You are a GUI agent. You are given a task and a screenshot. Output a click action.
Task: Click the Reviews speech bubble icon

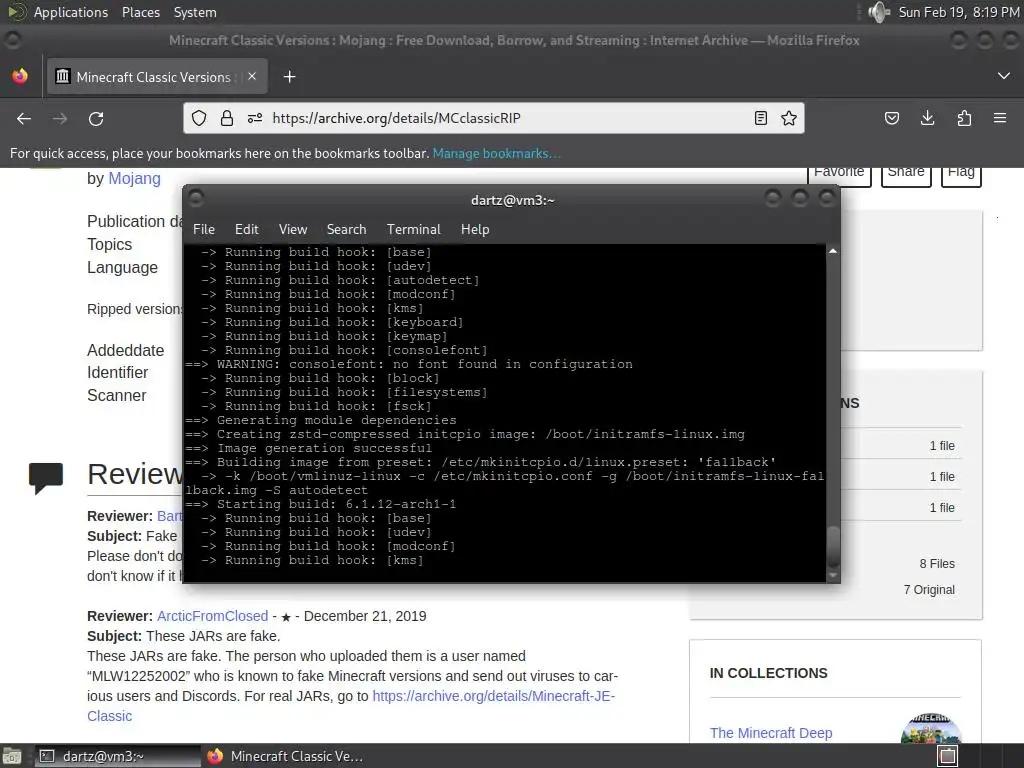point(46,478)
